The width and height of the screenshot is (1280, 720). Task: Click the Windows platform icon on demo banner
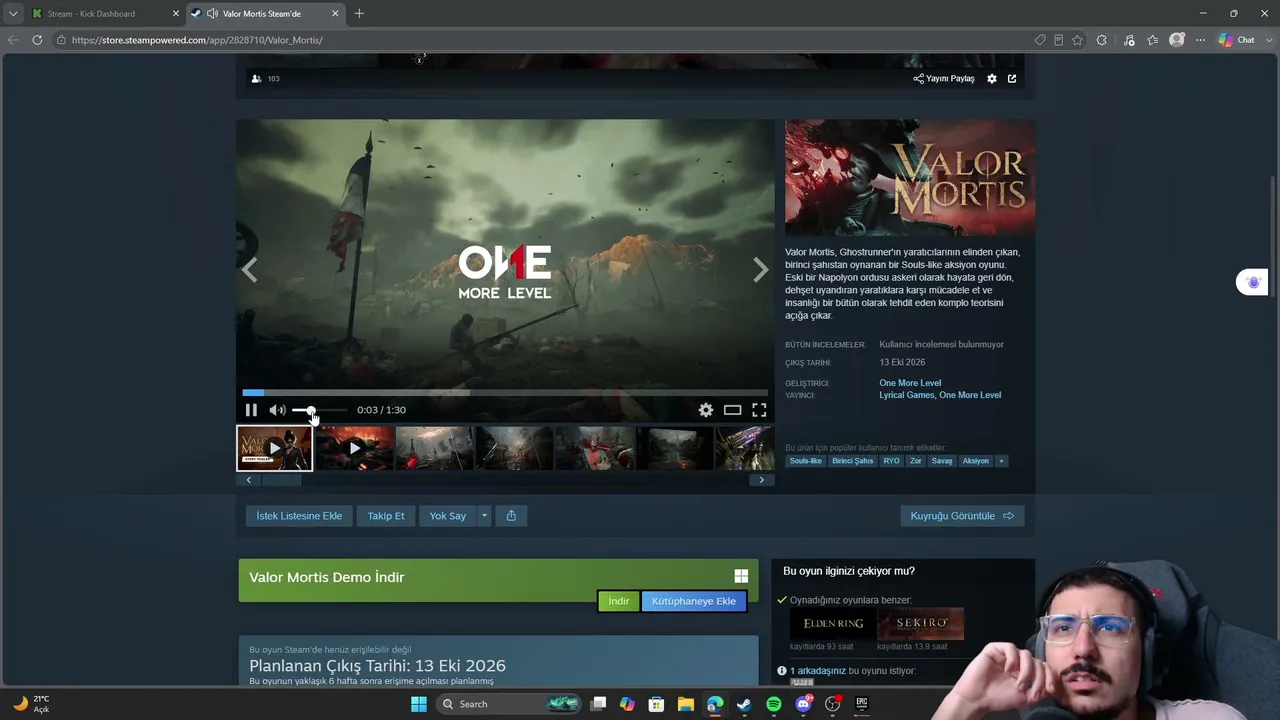pos(741,576)
